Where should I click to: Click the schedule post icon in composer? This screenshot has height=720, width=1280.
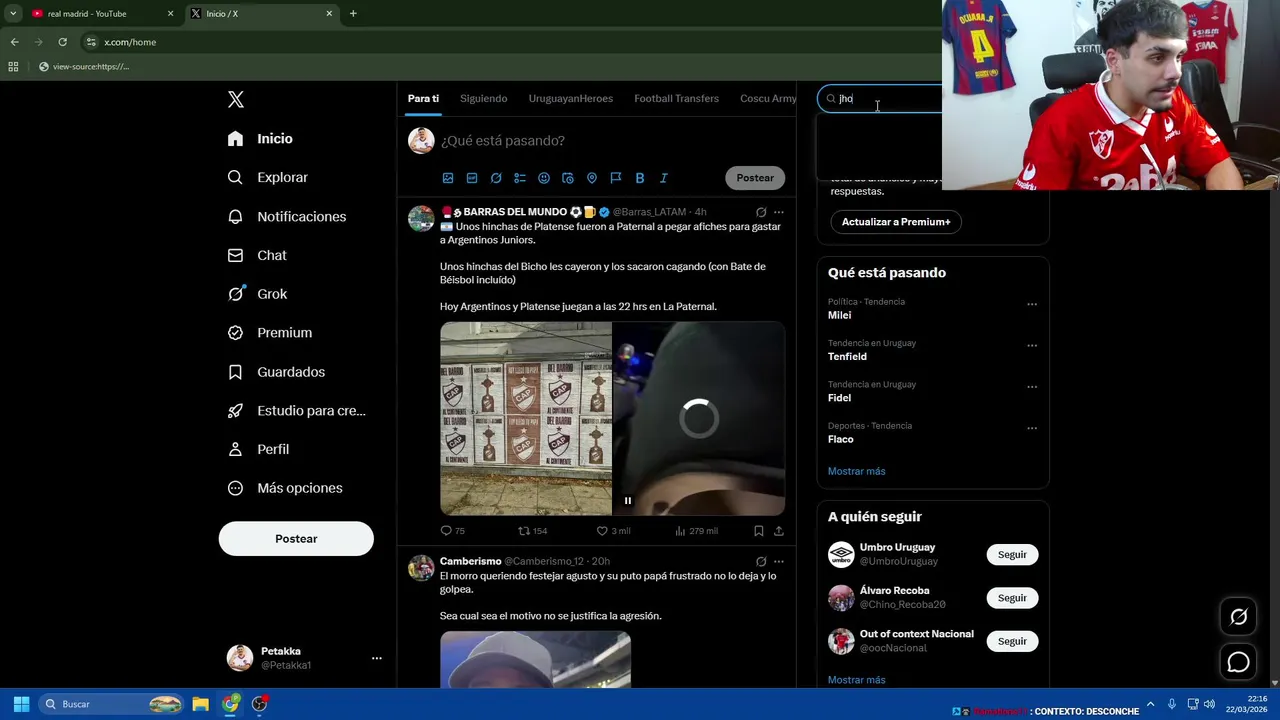(x=568, y=178)
